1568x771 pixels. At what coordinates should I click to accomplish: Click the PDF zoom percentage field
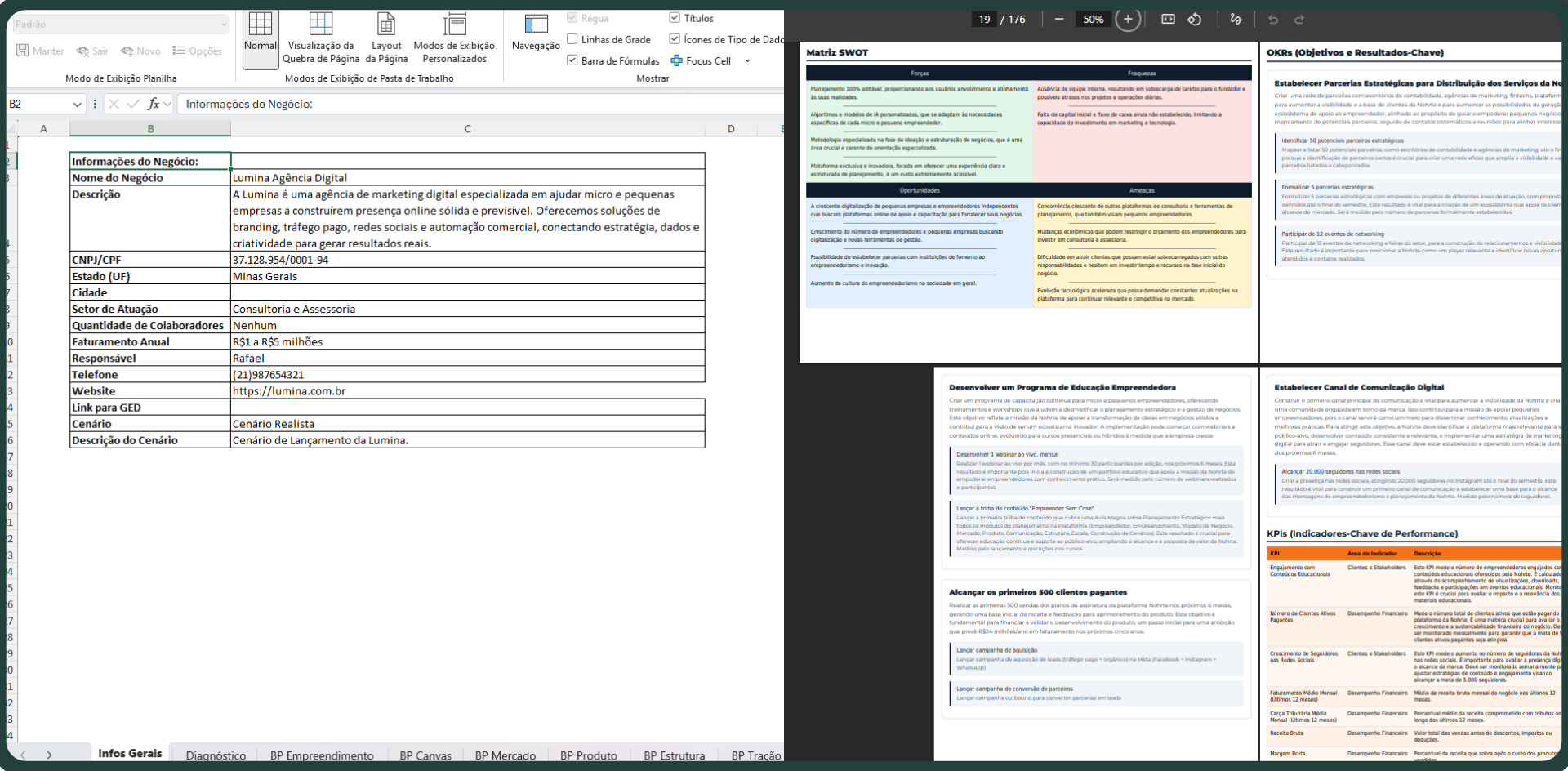(x=1094, y=19)
